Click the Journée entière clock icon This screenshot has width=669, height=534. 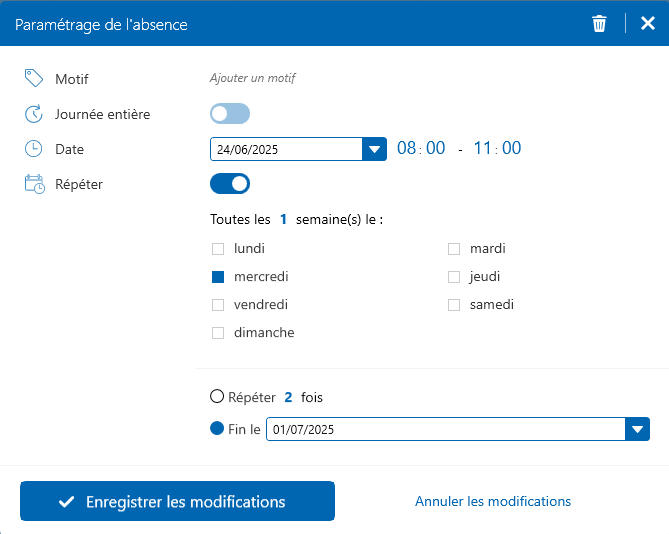pyautogui.click(x=33, y=114)
